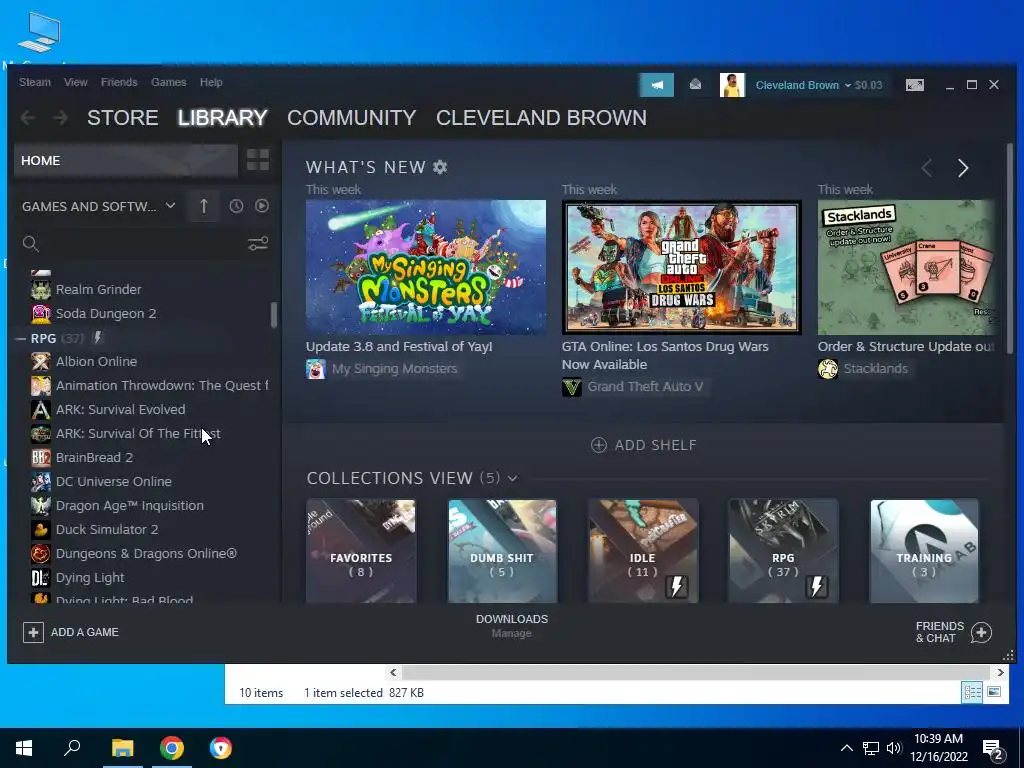Toggle recent activity clock filter
This screenshot has width=1024, height=768.
pyautogui.click(x=236, y=206)
